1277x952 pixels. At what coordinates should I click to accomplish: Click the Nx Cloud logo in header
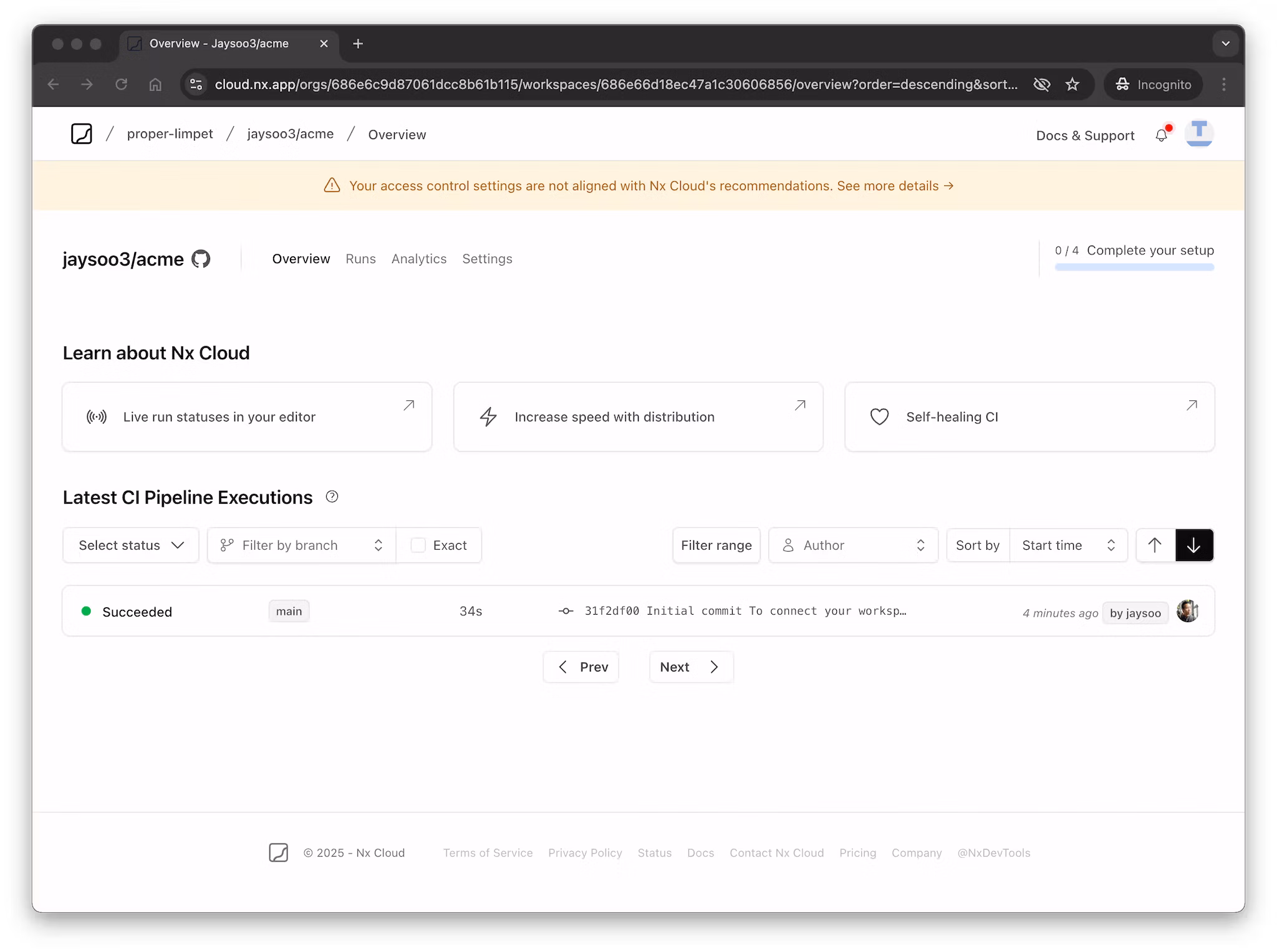pyautogui.click(x=82, y=134)
